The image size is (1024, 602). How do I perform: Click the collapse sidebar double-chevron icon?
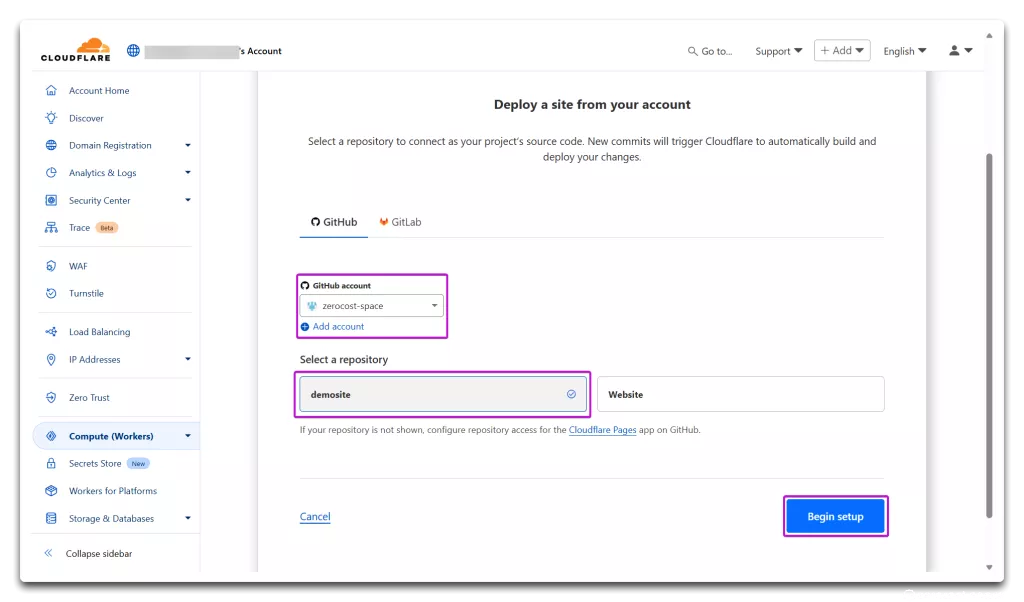point(48,553)
